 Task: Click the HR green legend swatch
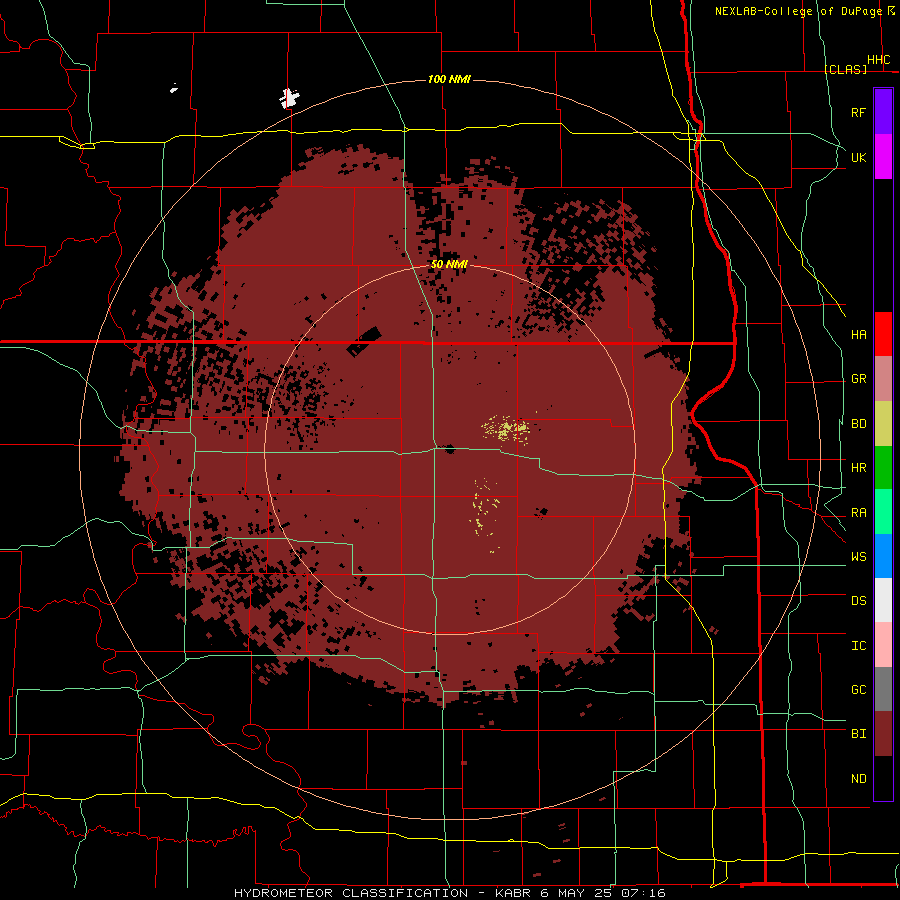click(x=883, y=468)
